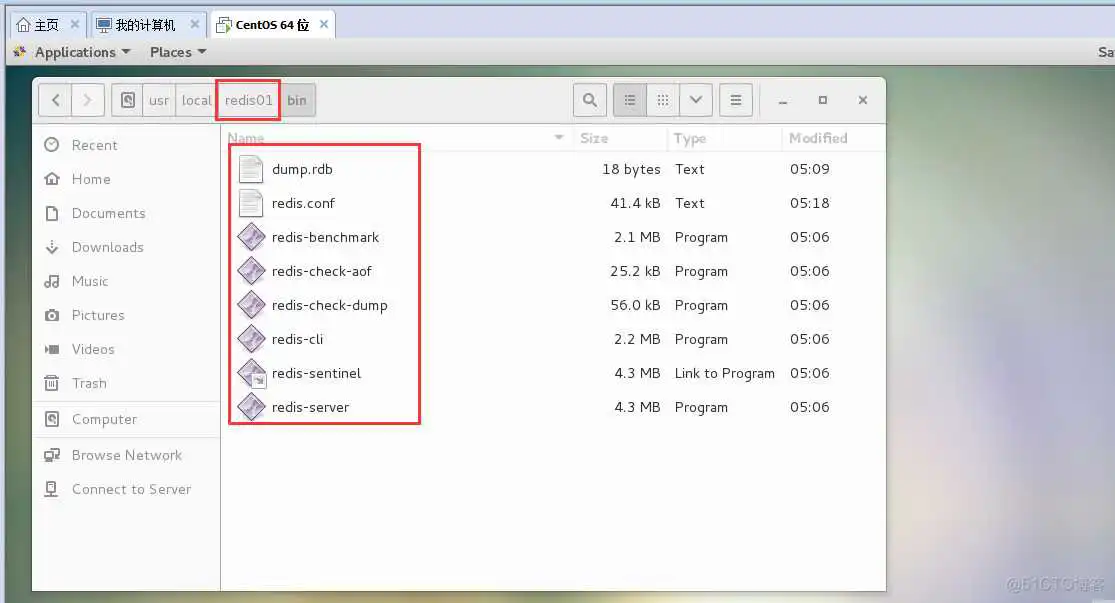Expand the Places menu
The image size is (1115, 603).
(171, 51)
